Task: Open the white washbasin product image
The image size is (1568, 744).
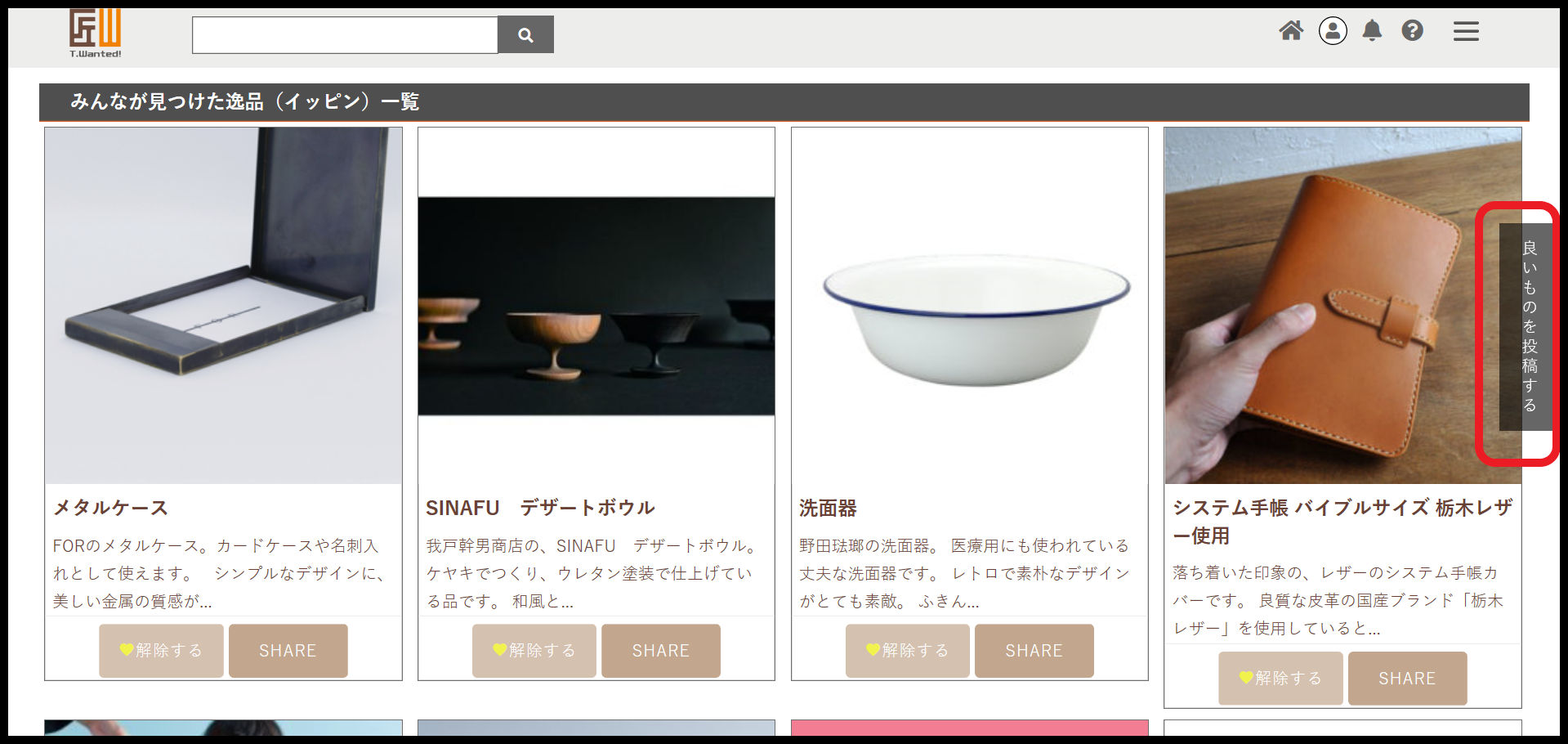Action: tap(969, 306)
